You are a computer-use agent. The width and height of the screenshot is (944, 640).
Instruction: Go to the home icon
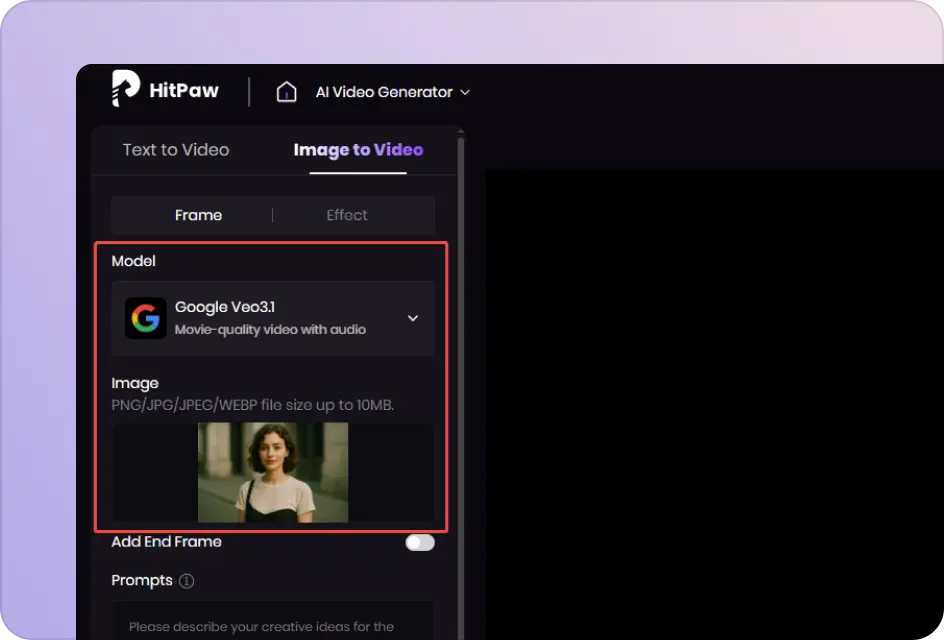[x=286, y=92]
